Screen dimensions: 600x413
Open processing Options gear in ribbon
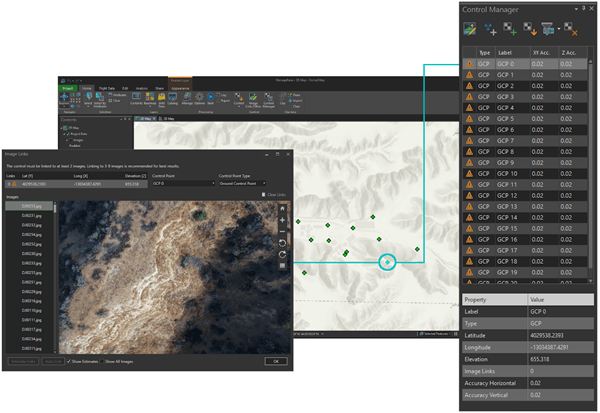click(x=199, y=98)
